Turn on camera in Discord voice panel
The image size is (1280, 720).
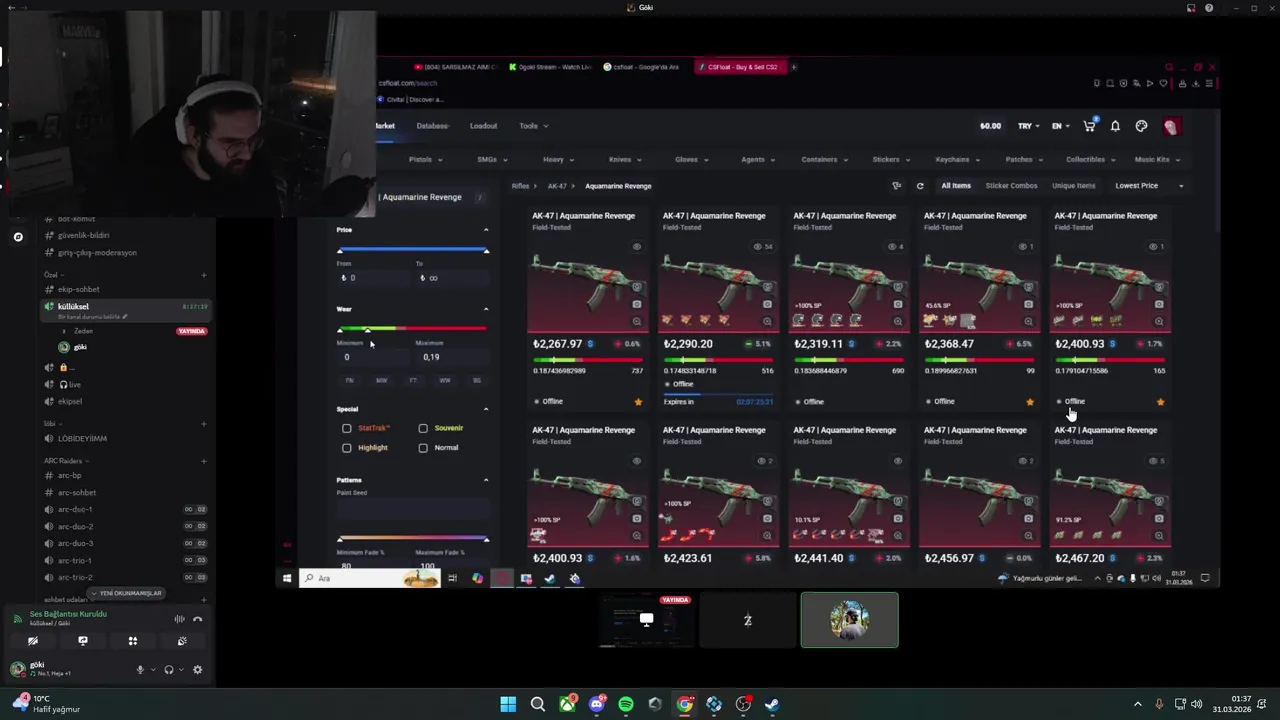[x=33, y=641]
